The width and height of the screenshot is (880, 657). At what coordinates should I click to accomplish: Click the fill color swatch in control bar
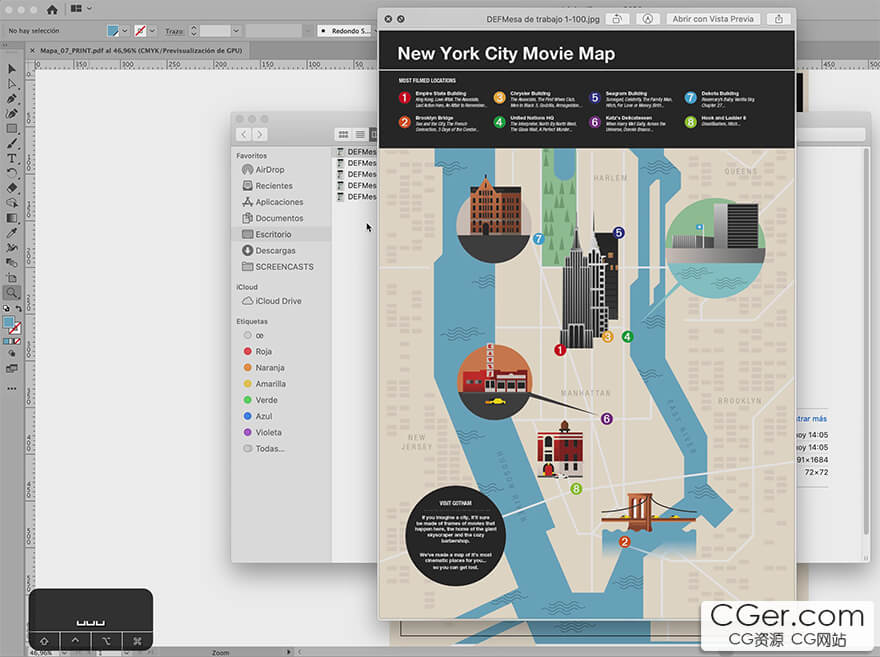[x=113, y=31]
